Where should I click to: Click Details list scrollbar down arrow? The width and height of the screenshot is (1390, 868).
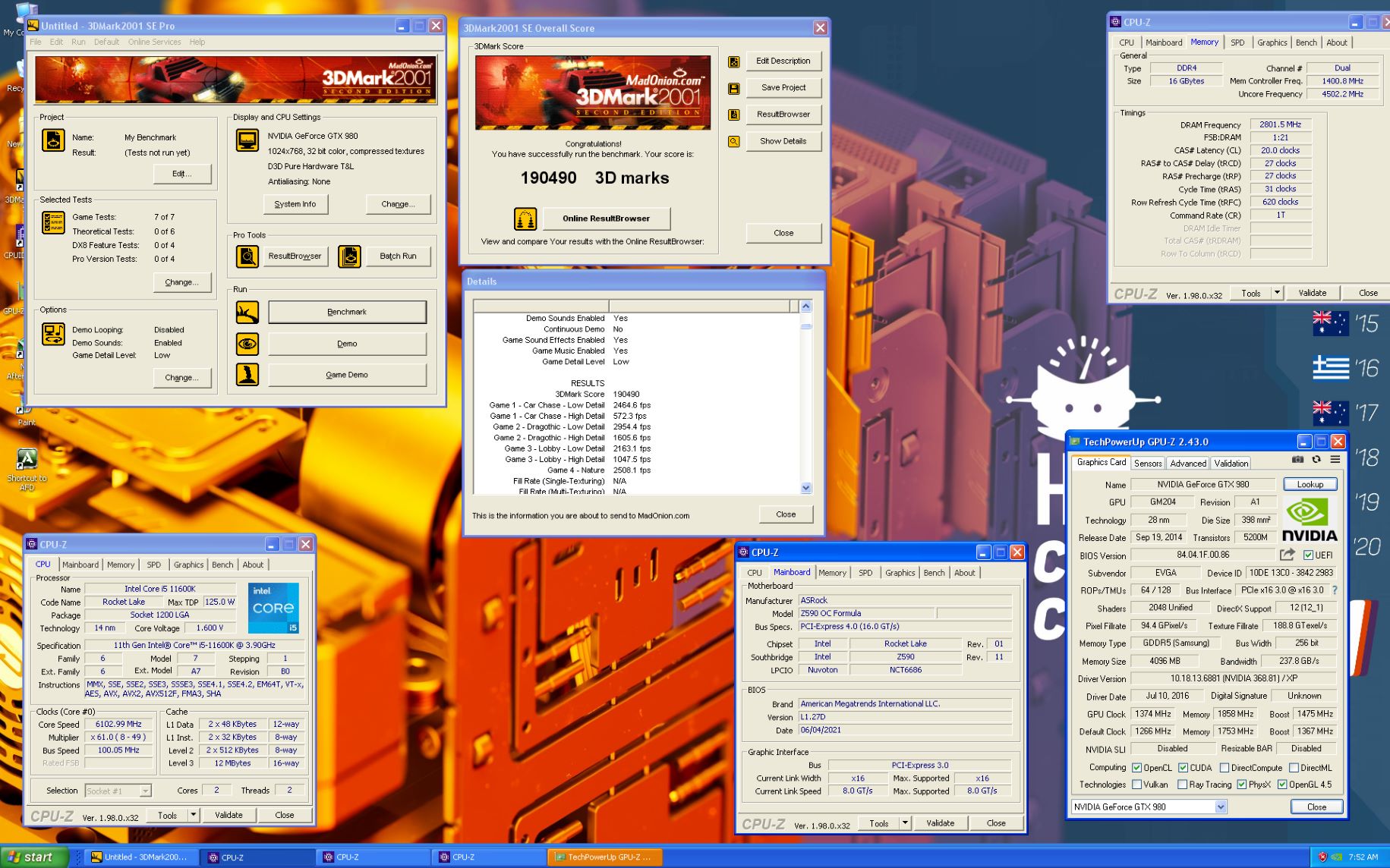[806, 488]
